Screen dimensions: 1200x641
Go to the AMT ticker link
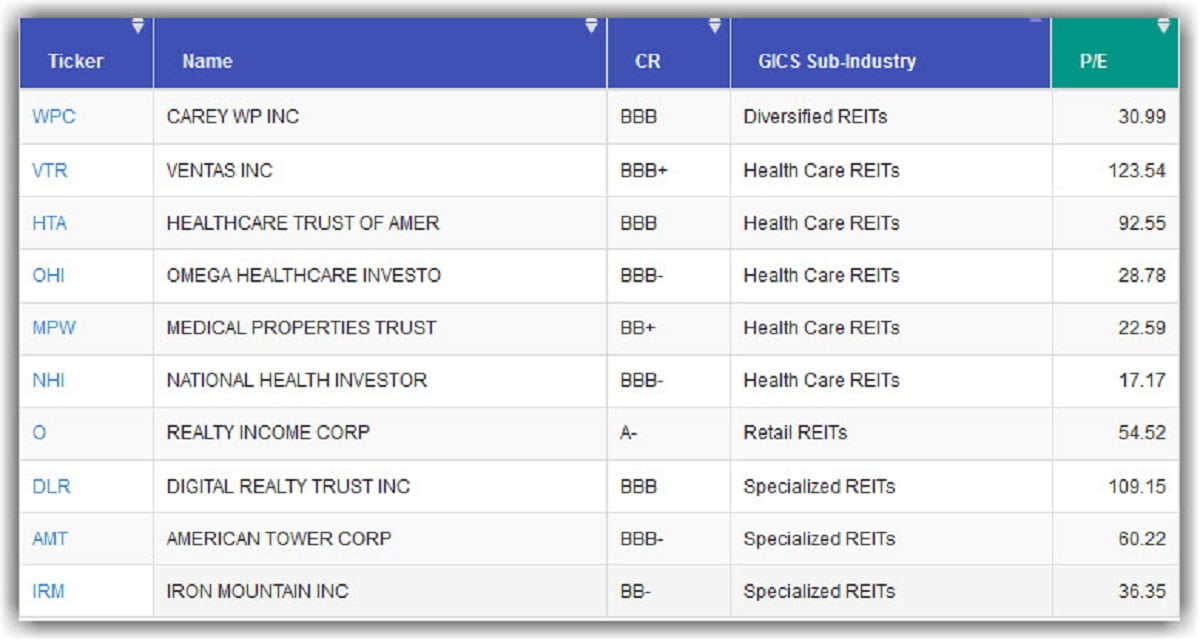(50, 539)
